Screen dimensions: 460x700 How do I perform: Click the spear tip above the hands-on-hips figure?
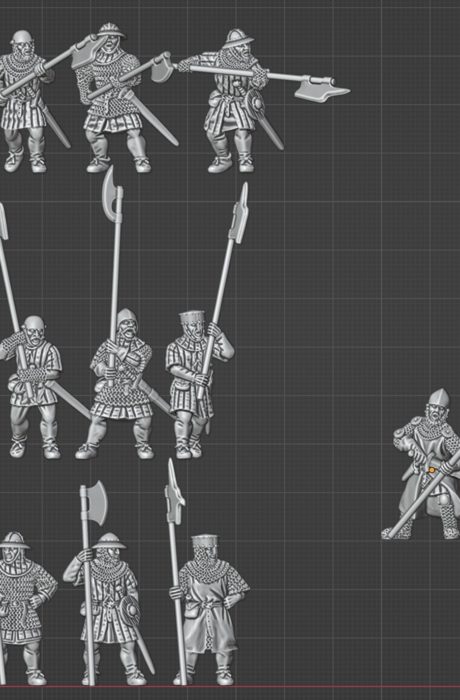pyautogui.click(x=174, y=491)
